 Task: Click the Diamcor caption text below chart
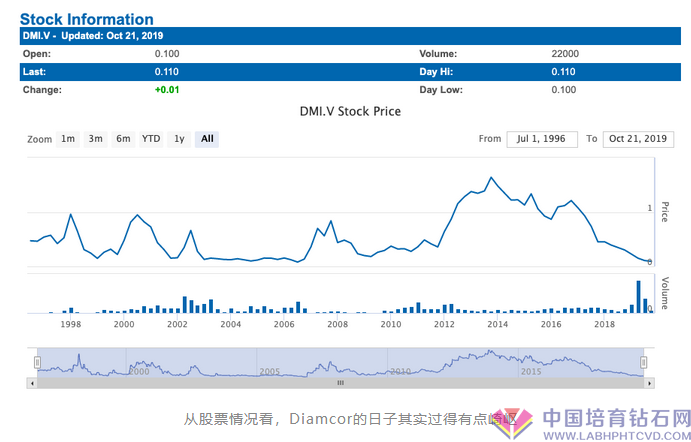point(350,419)
